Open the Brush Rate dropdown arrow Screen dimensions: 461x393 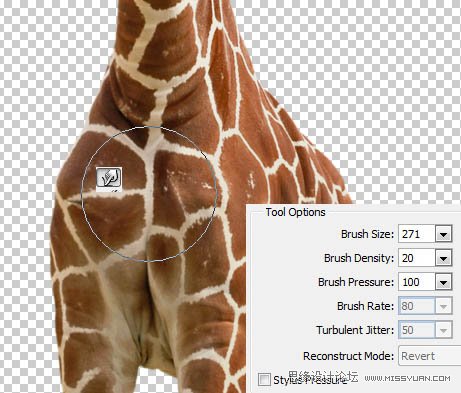click(443, 306)
